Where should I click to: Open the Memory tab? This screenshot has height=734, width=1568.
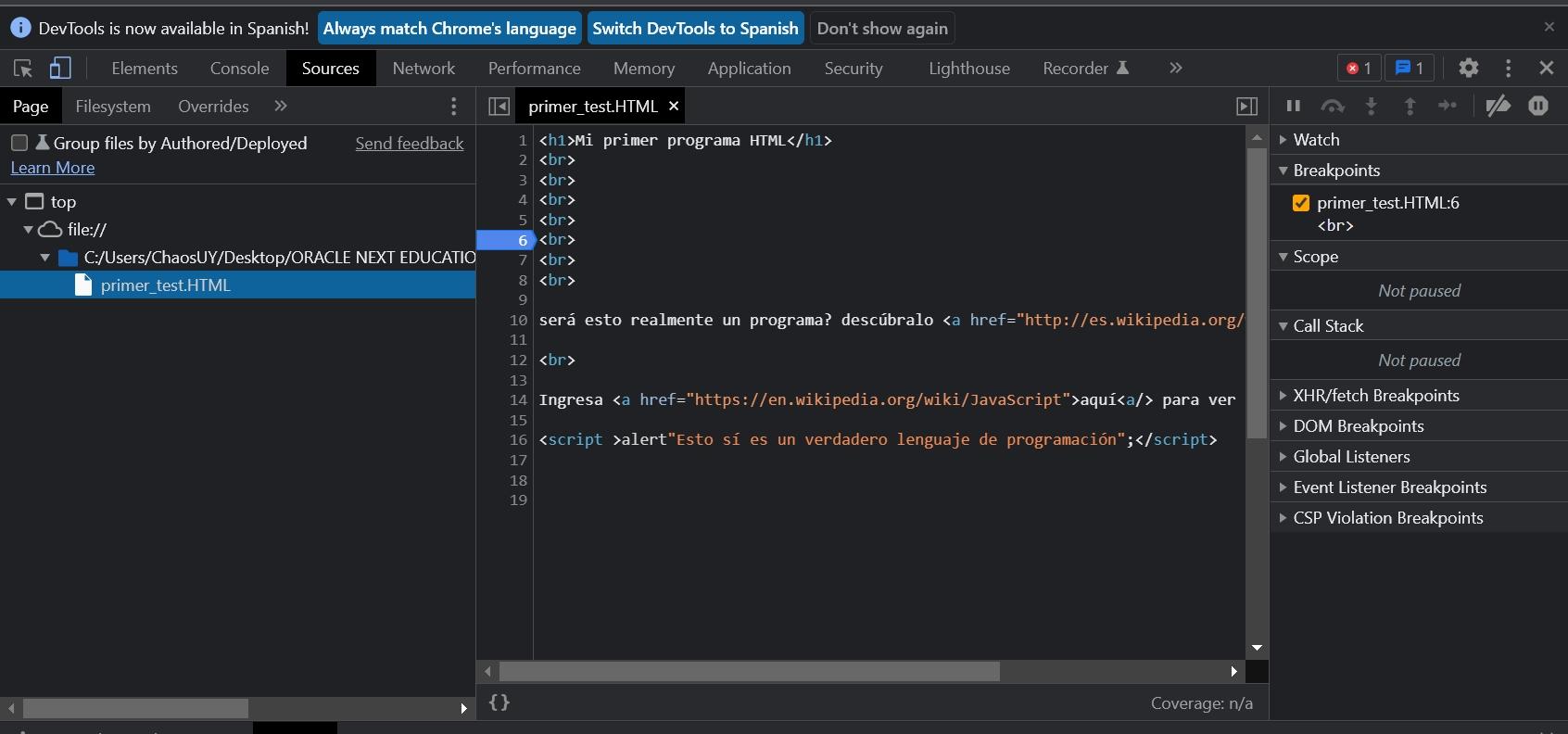tap(644, 68)
